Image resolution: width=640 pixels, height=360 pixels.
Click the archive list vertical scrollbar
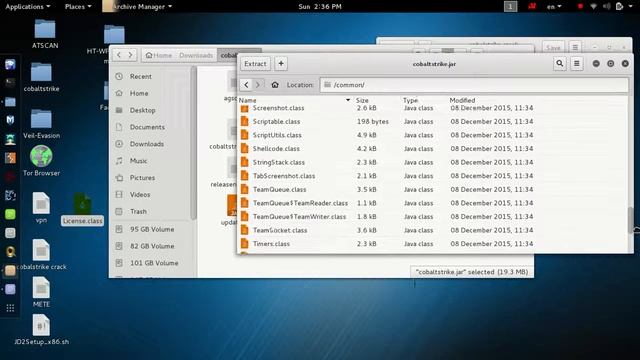tap(631, 220)
